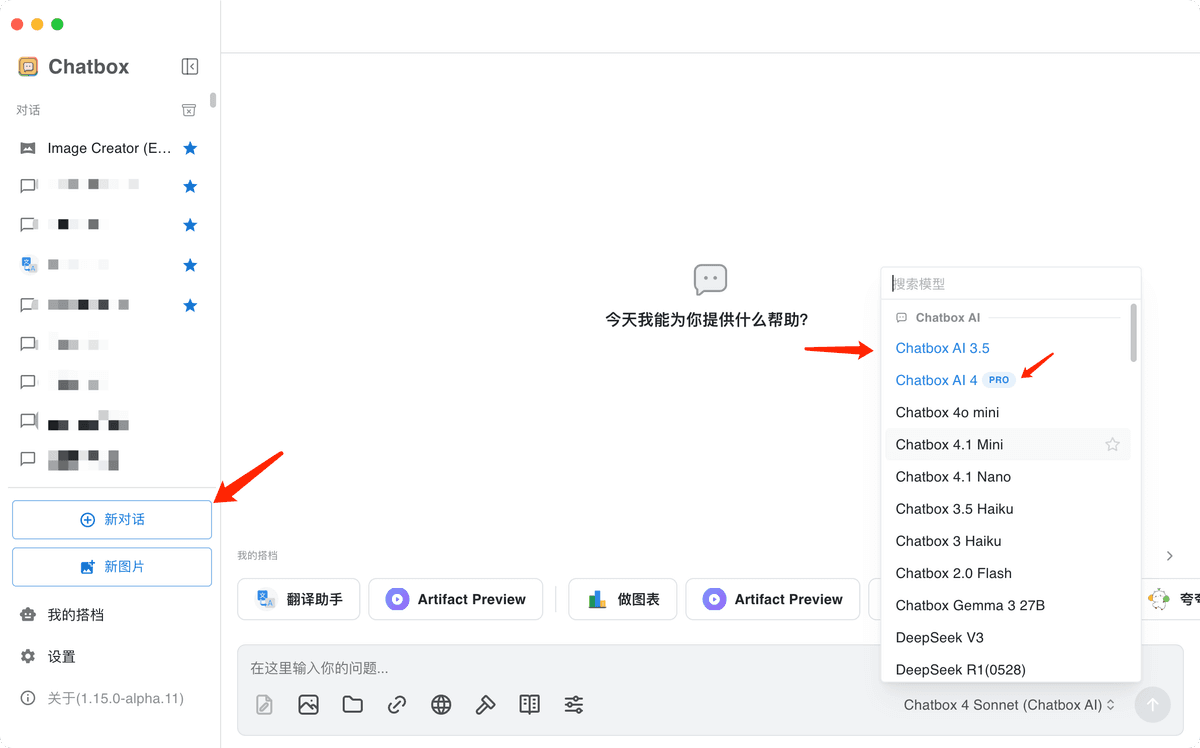Click the clear conversations trash icon beside 对话

[x=188, y=110]
